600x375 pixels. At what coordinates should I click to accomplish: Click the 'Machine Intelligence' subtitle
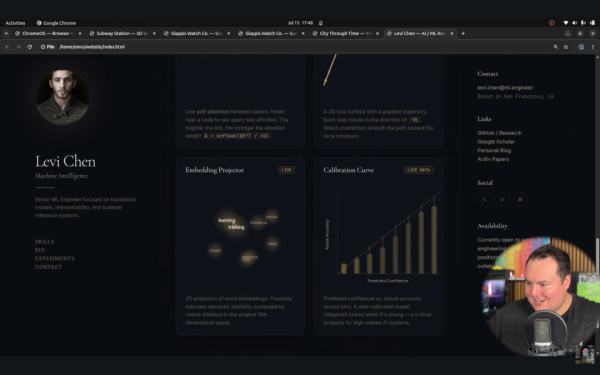[x=61, y=176]
